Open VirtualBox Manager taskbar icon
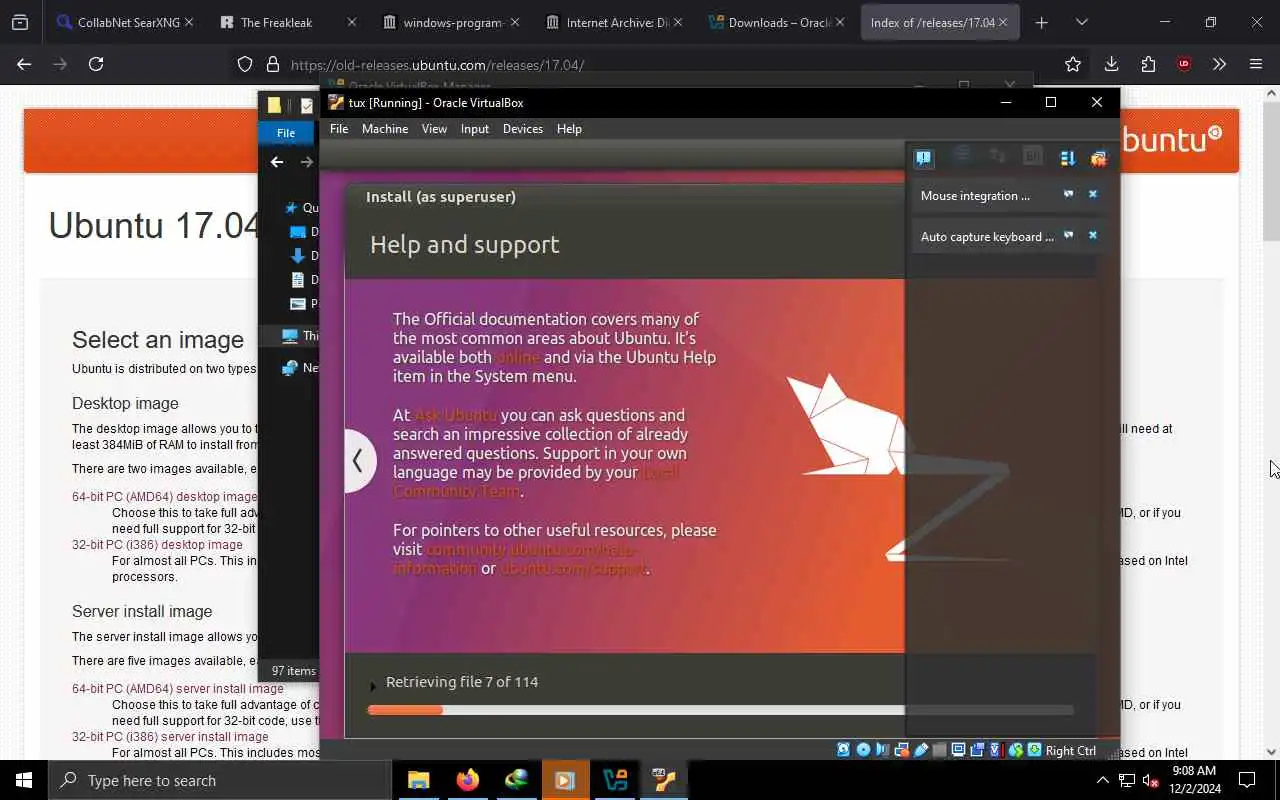The width and height of the screenshot is (1280, 800). 614,780
